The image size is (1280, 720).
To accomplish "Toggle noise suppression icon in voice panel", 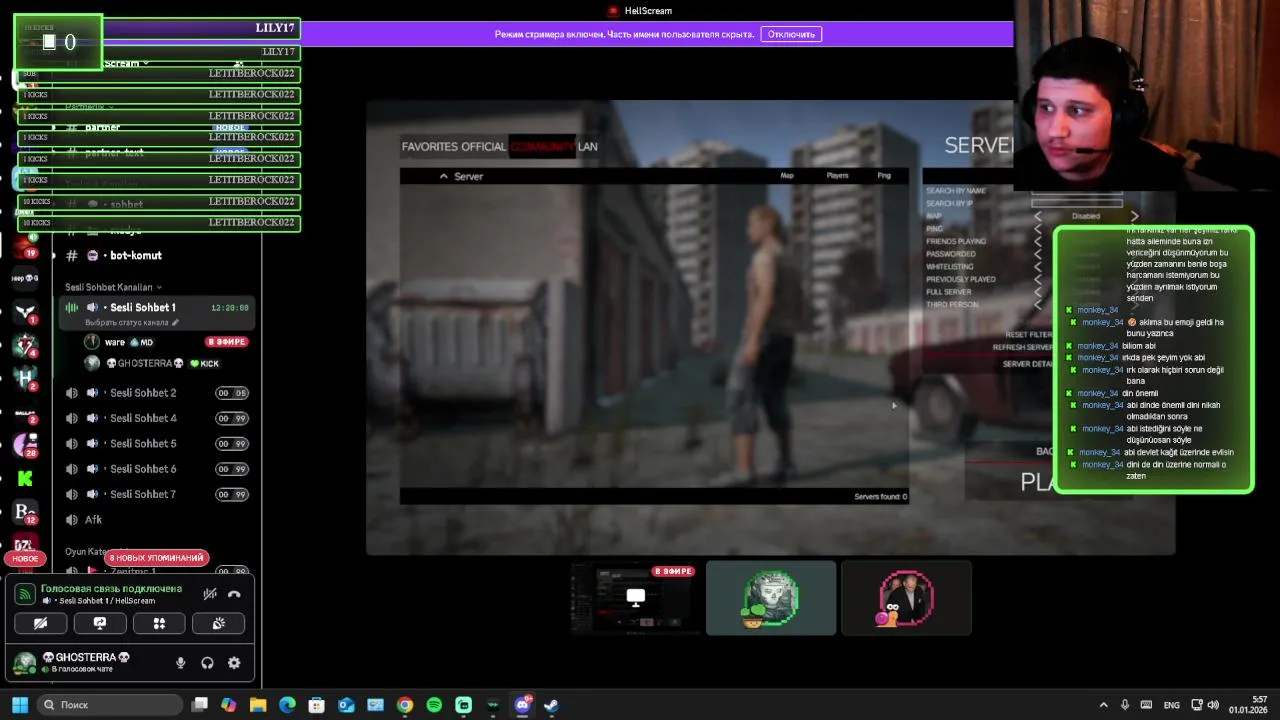I will pos(210,594).
